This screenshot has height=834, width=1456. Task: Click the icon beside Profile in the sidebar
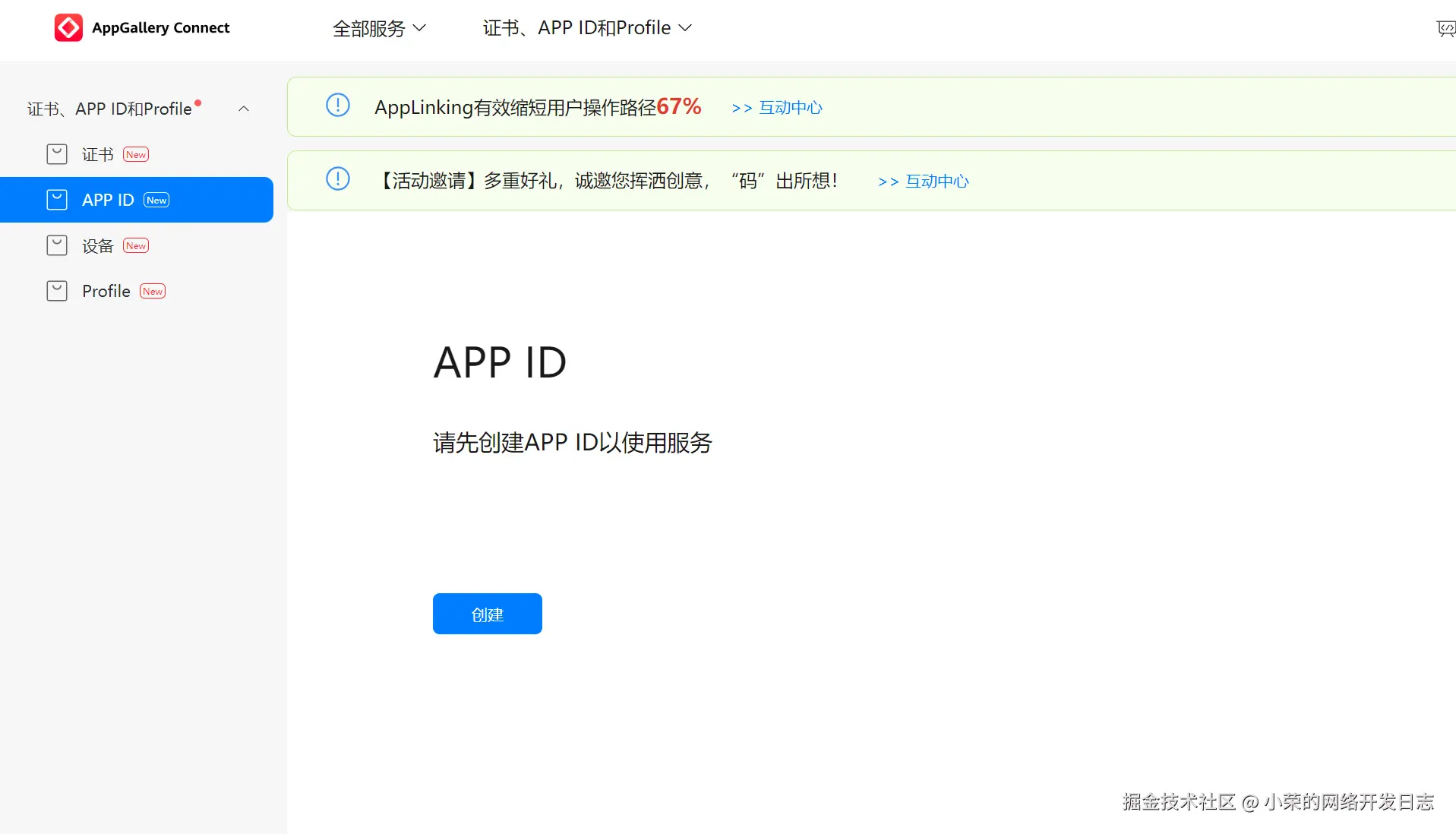(57, 291)
